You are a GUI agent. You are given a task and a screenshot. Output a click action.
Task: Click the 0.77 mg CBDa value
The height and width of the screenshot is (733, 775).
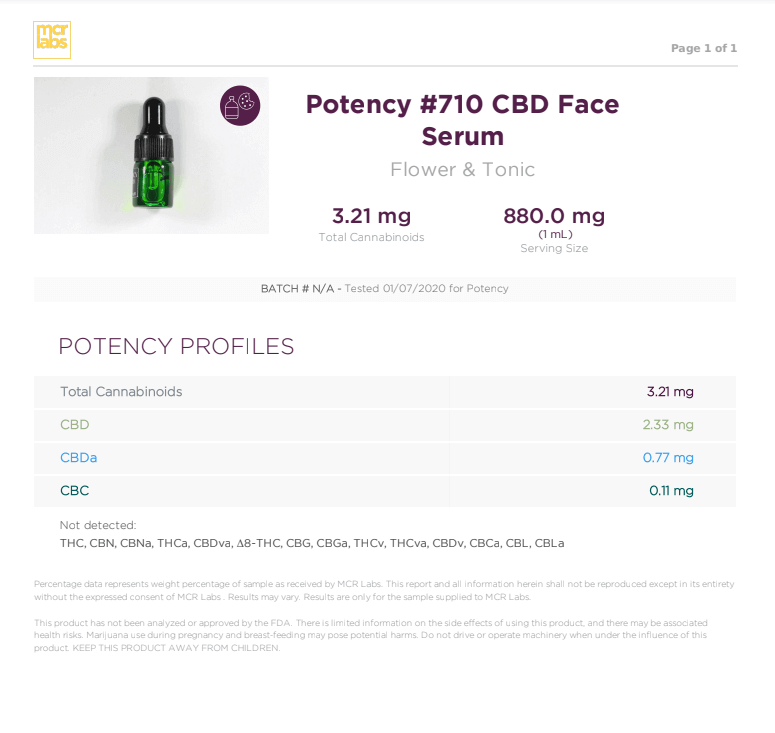click(668, 458)
